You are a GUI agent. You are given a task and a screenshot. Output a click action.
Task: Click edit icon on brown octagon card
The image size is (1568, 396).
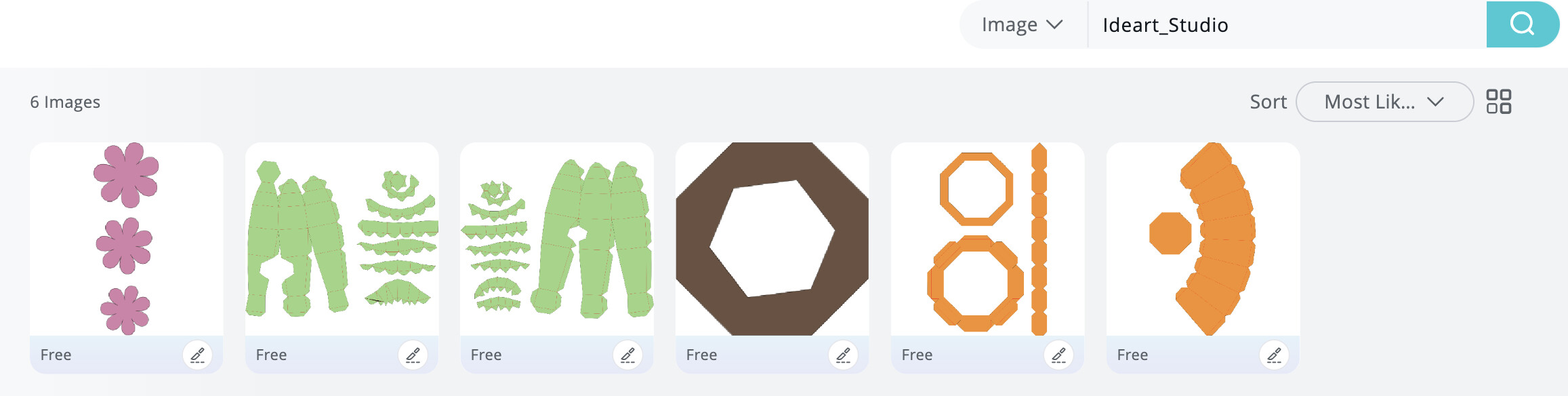point(843,355)
